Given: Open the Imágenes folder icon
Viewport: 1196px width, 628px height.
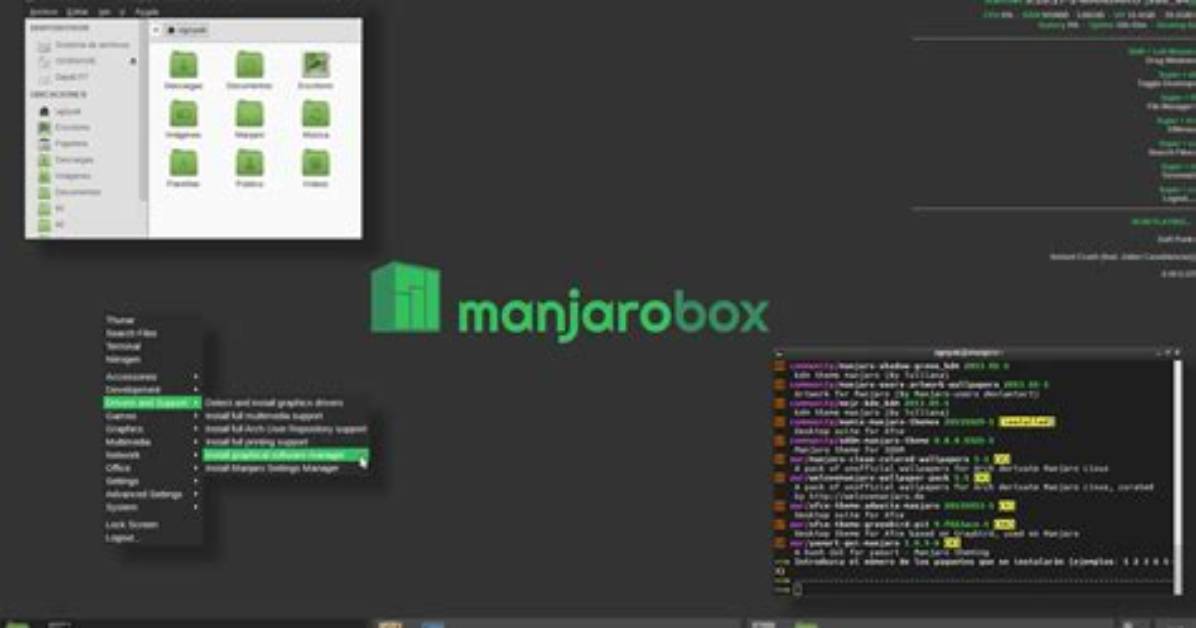Looking at the screenshot, I should [x=183, y=119].
